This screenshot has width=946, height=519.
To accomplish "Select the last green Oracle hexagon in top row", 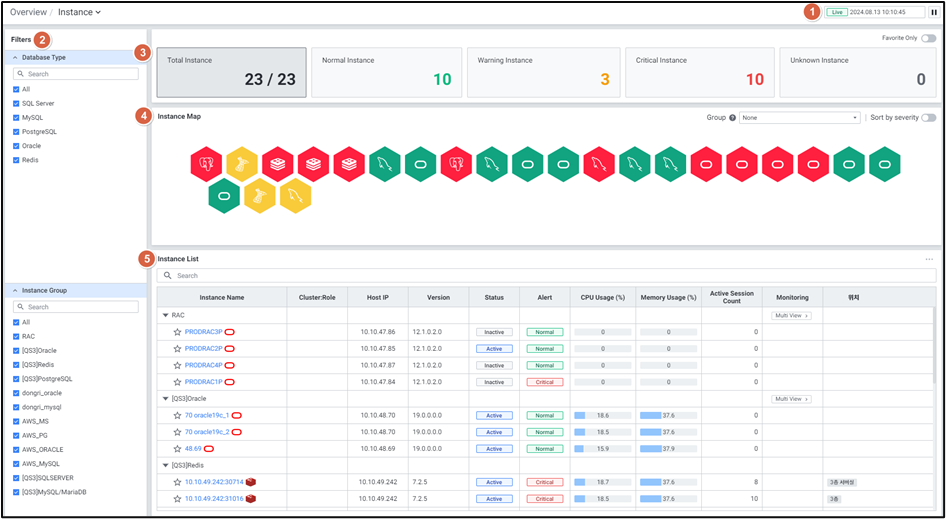I will tap(884, 163).
